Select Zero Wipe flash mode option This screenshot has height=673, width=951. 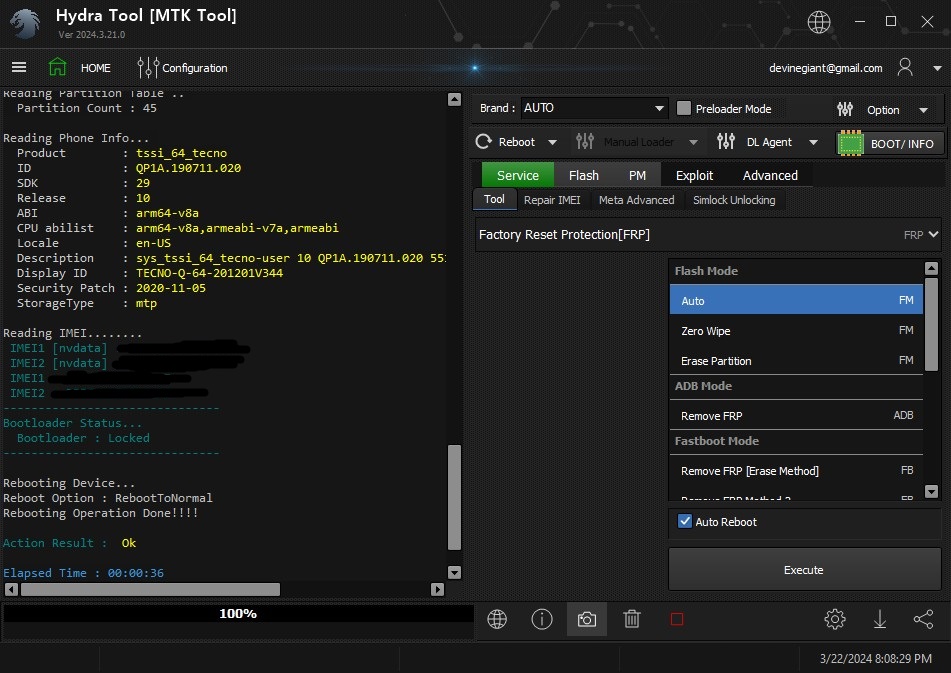[796, 330]
